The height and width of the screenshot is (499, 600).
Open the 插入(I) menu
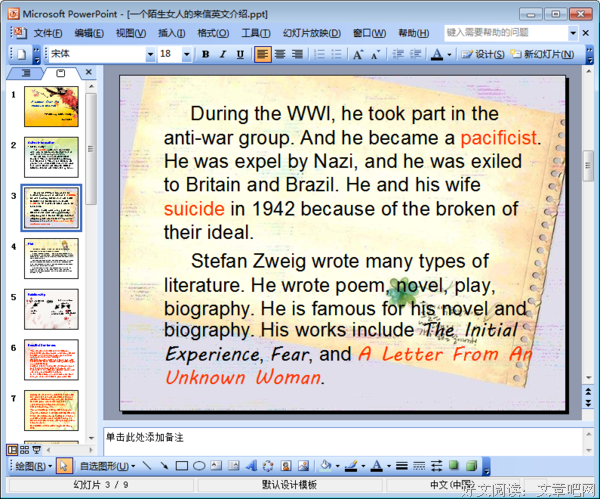coord(172,33)
